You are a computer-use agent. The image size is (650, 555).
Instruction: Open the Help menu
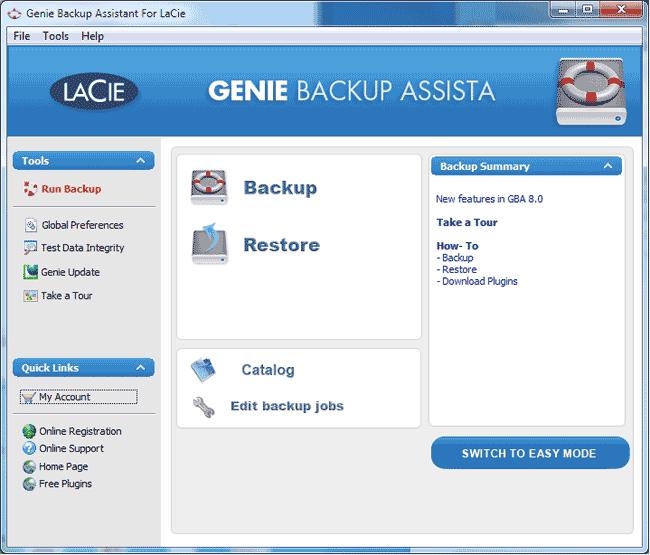pos(92,36)
